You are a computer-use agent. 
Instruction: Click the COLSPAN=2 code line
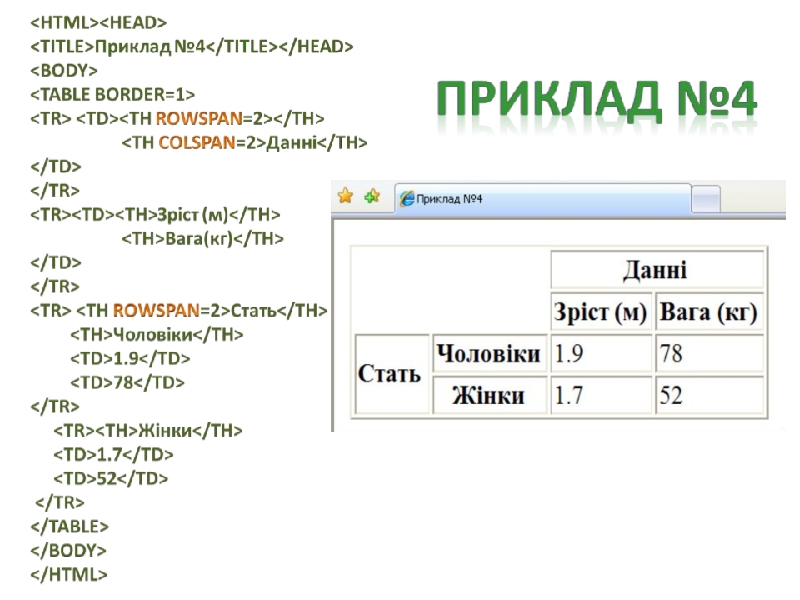pos(244,143)
